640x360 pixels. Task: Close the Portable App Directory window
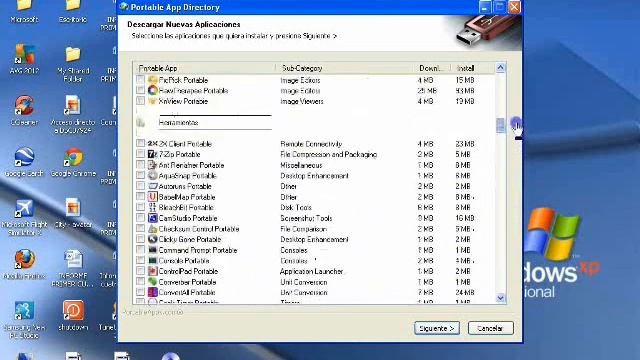[x=514, y=7]
